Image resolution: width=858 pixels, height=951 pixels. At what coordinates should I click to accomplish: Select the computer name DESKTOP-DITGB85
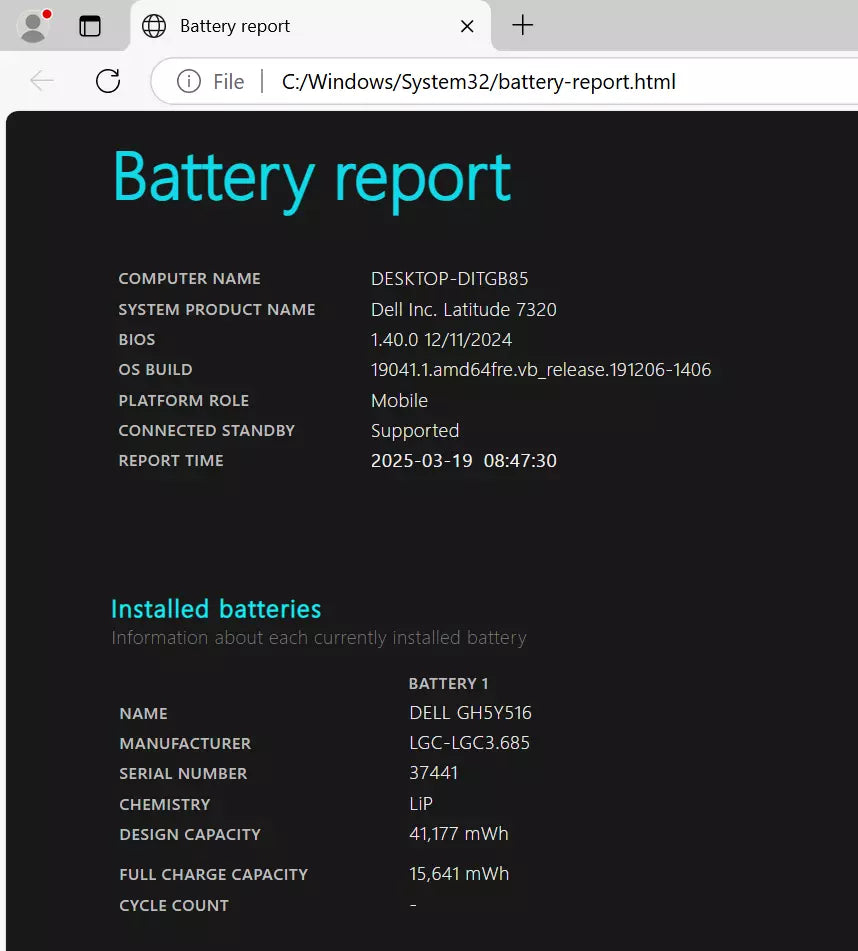449,278
